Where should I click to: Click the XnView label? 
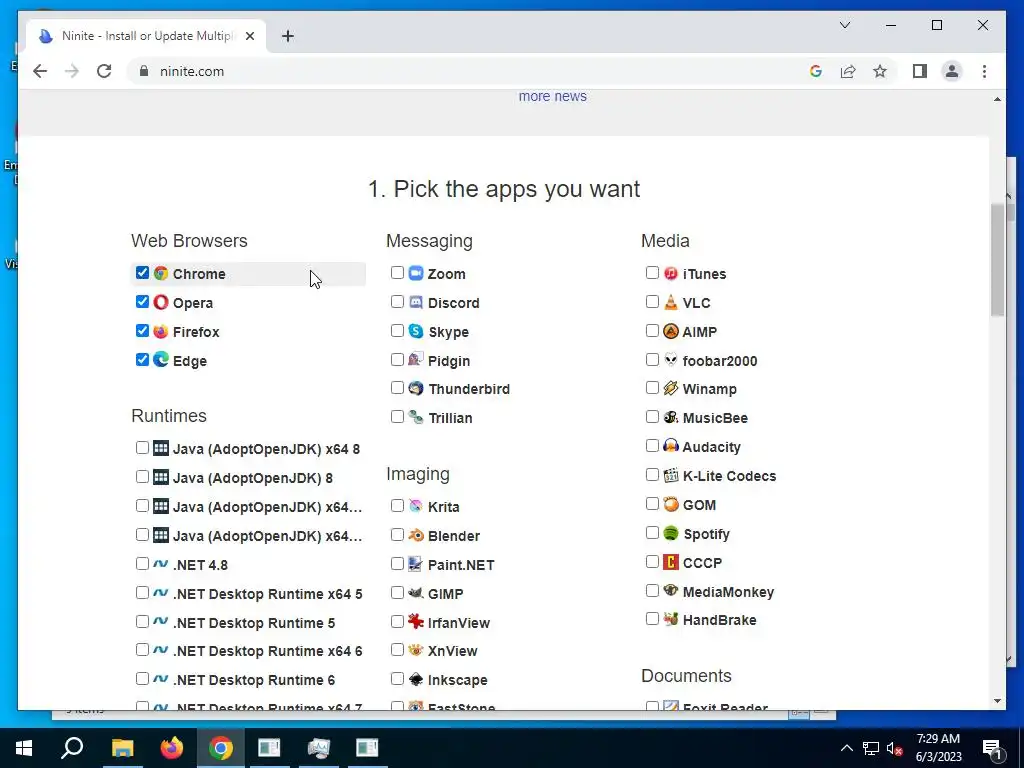tap(453, 651)
